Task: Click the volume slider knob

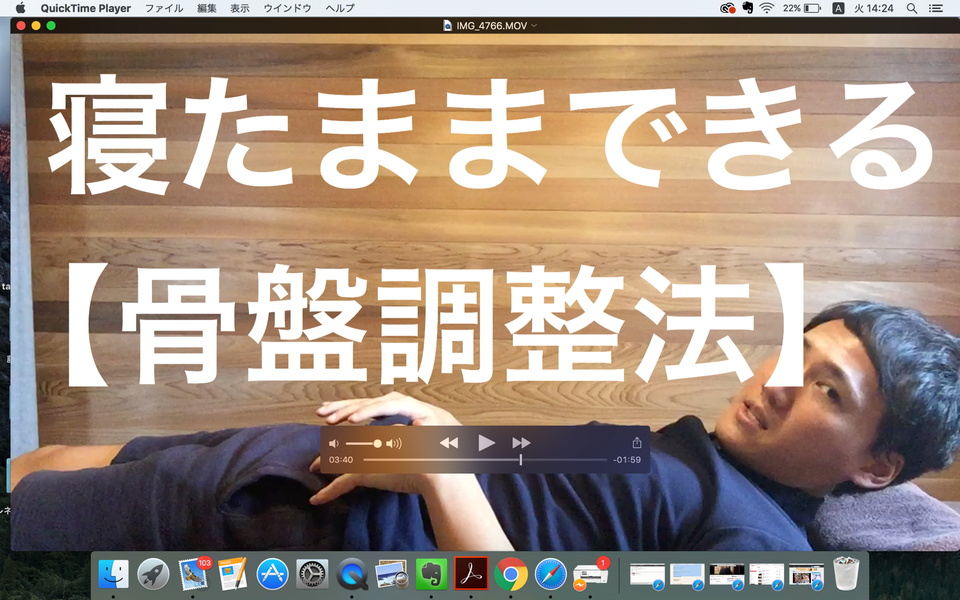Action: coord(377,443)
